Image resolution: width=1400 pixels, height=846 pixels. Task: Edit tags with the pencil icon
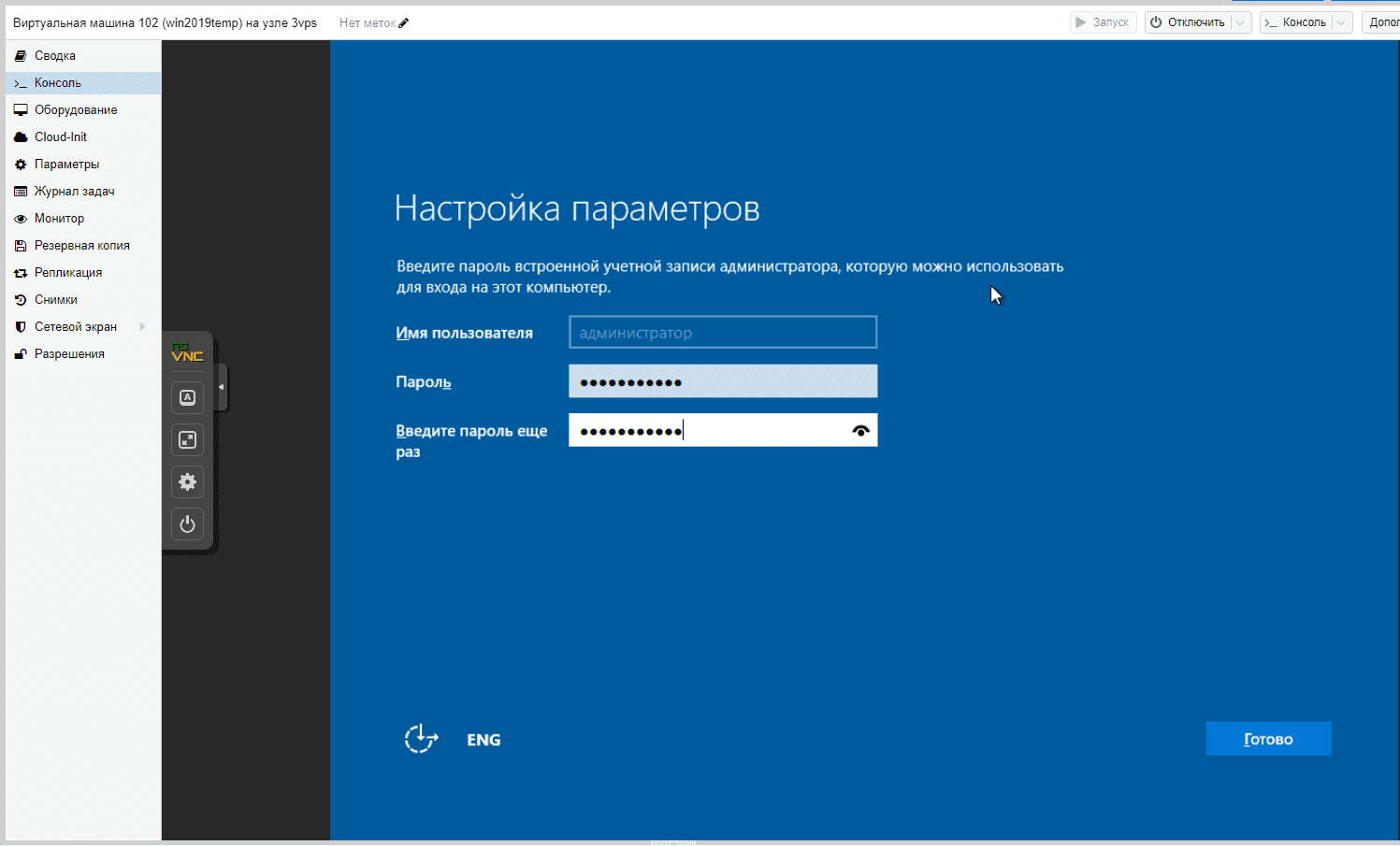tap(404, 23)
